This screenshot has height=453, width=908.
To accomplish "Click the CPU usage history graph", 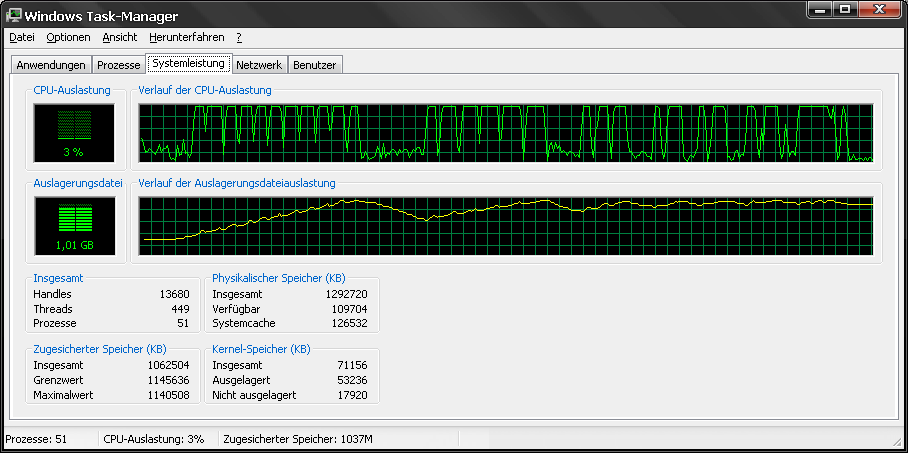I will click(x=506, y=133).
